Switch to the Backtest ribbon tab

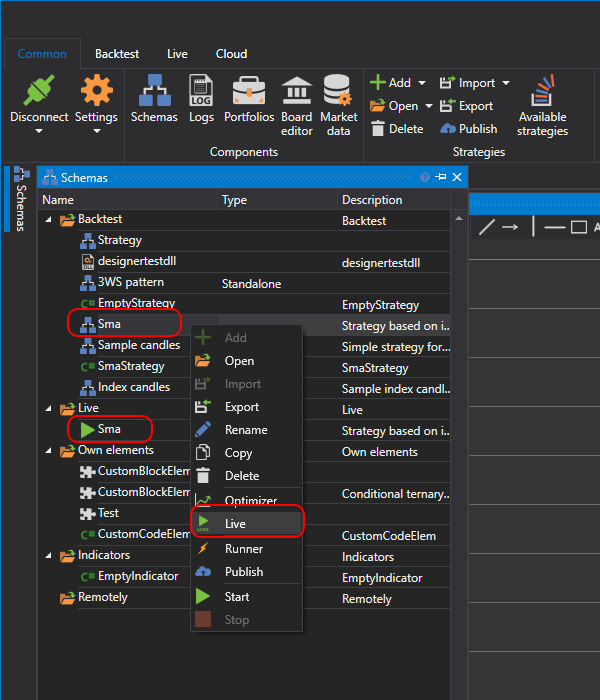tap(117, 54)
